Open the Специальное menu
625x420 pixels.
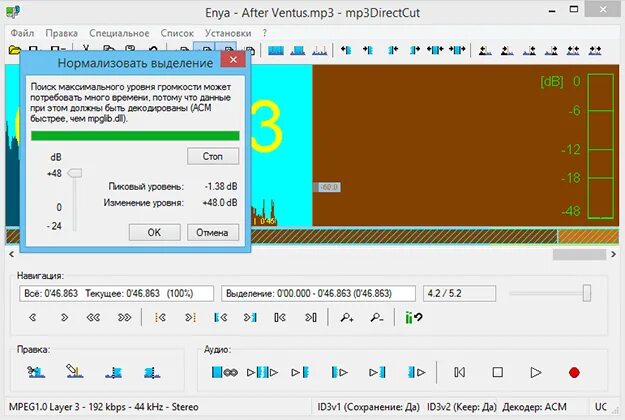pos(119,33)
